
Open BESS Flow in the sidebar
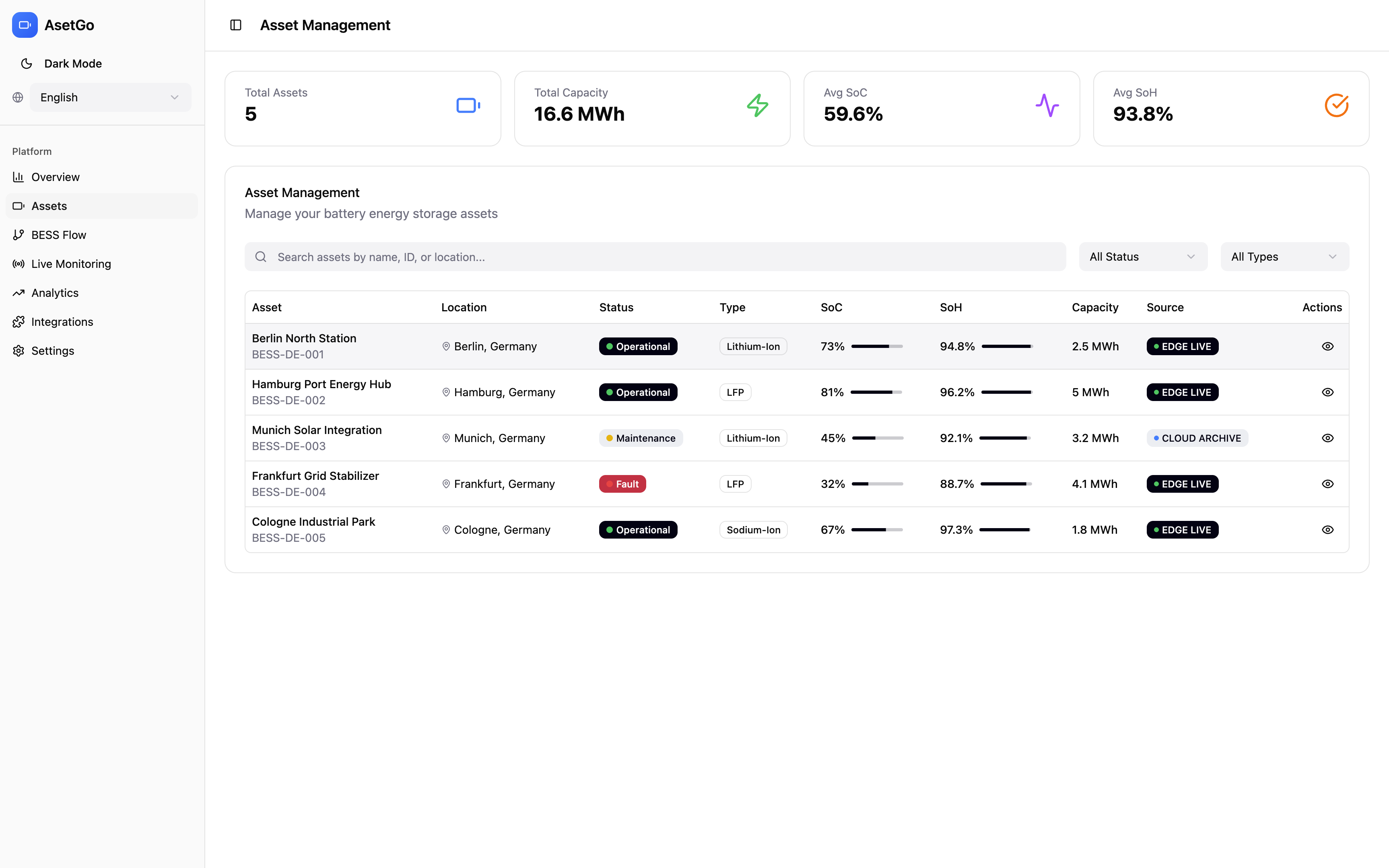click(59, 235)
